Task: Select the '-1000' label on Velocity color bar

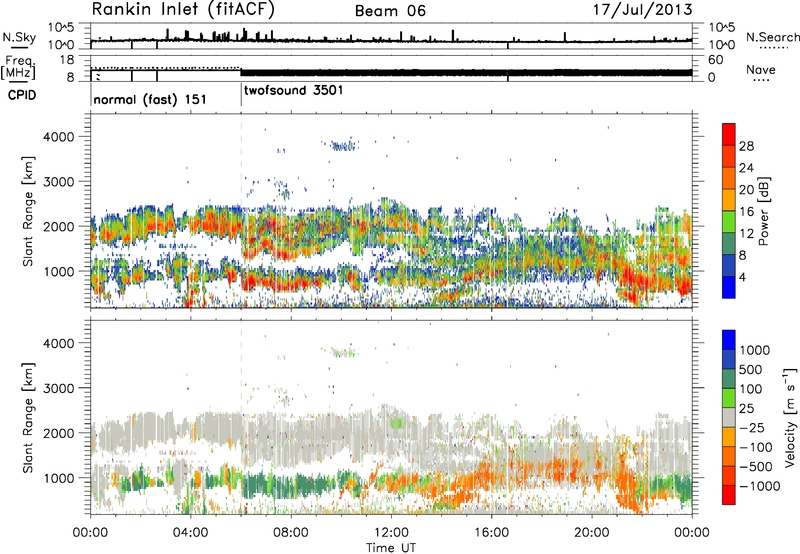Action: [x=760, y=486]
